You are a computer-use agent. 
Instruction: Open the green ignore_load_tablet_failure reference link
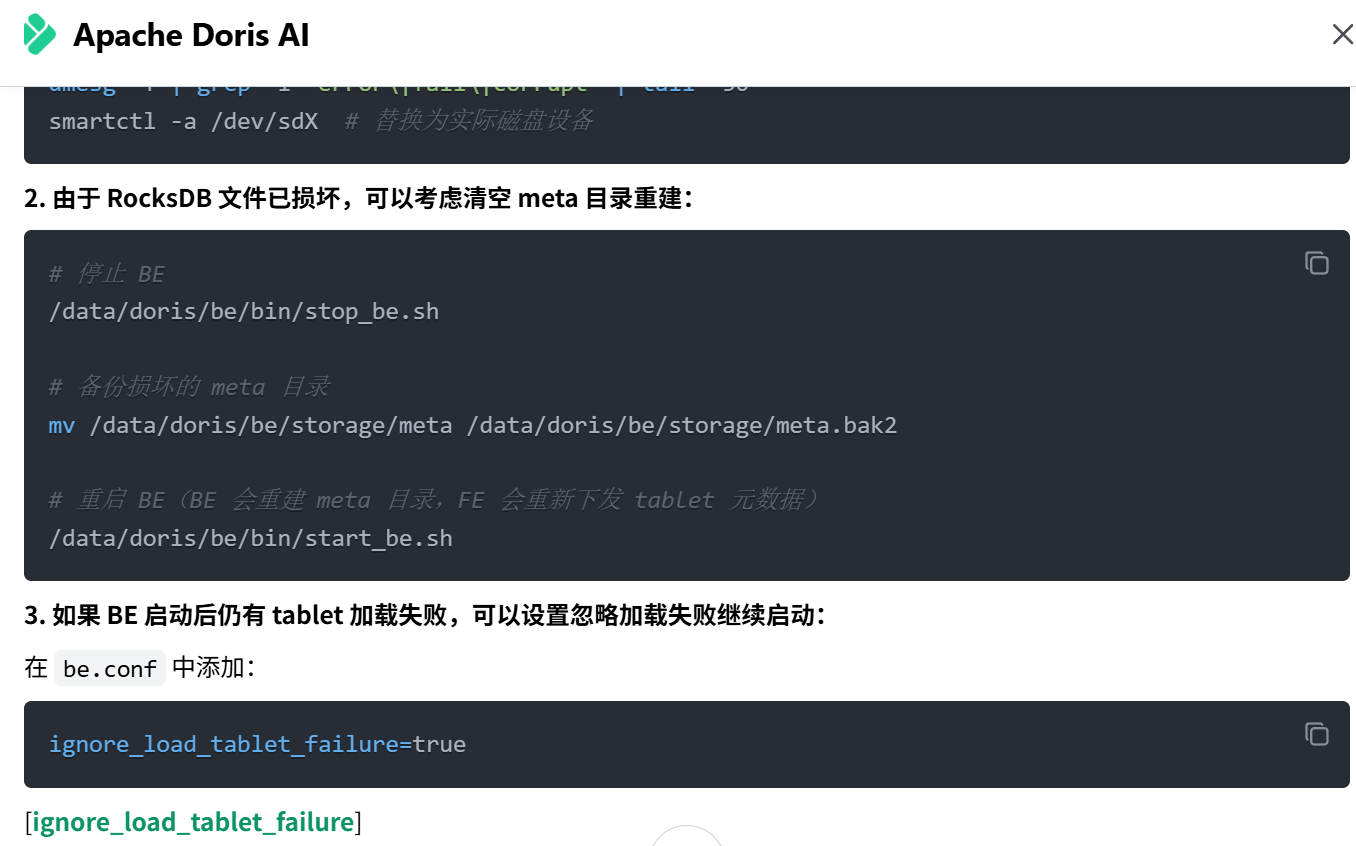(x=193, y=822)
